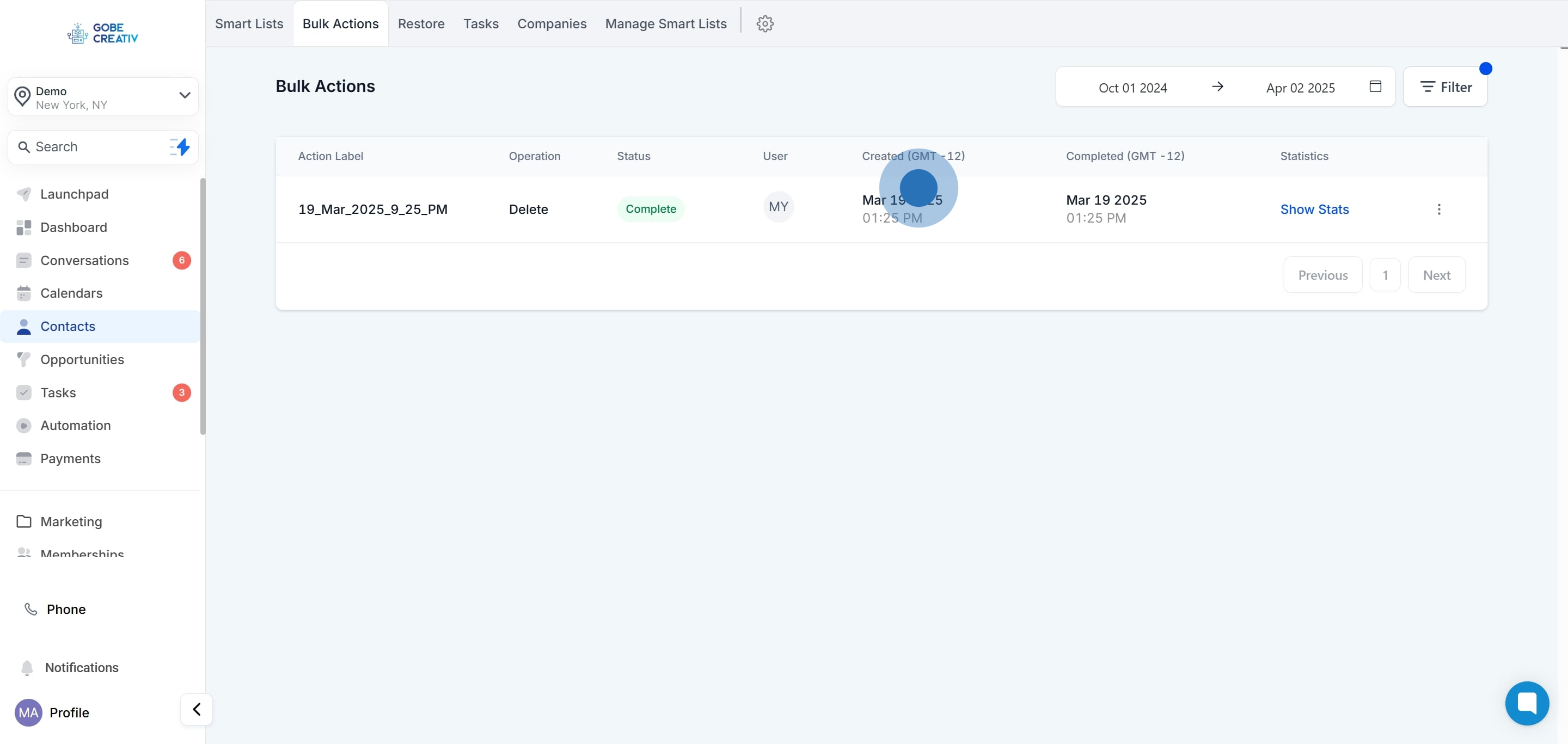Go to Launchpad in sidebar
This screenshot has height=744, width=1568.
tap(74, 194)
